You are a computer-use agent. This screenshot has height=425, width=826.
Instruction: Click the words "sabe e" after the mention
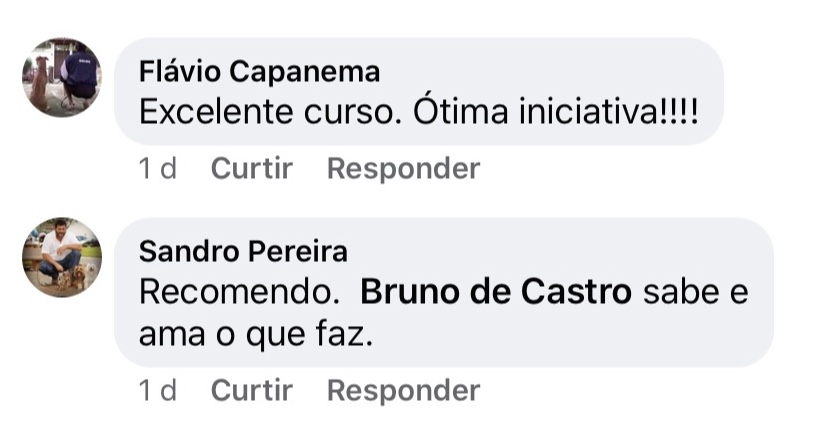(x=696, y=291)
